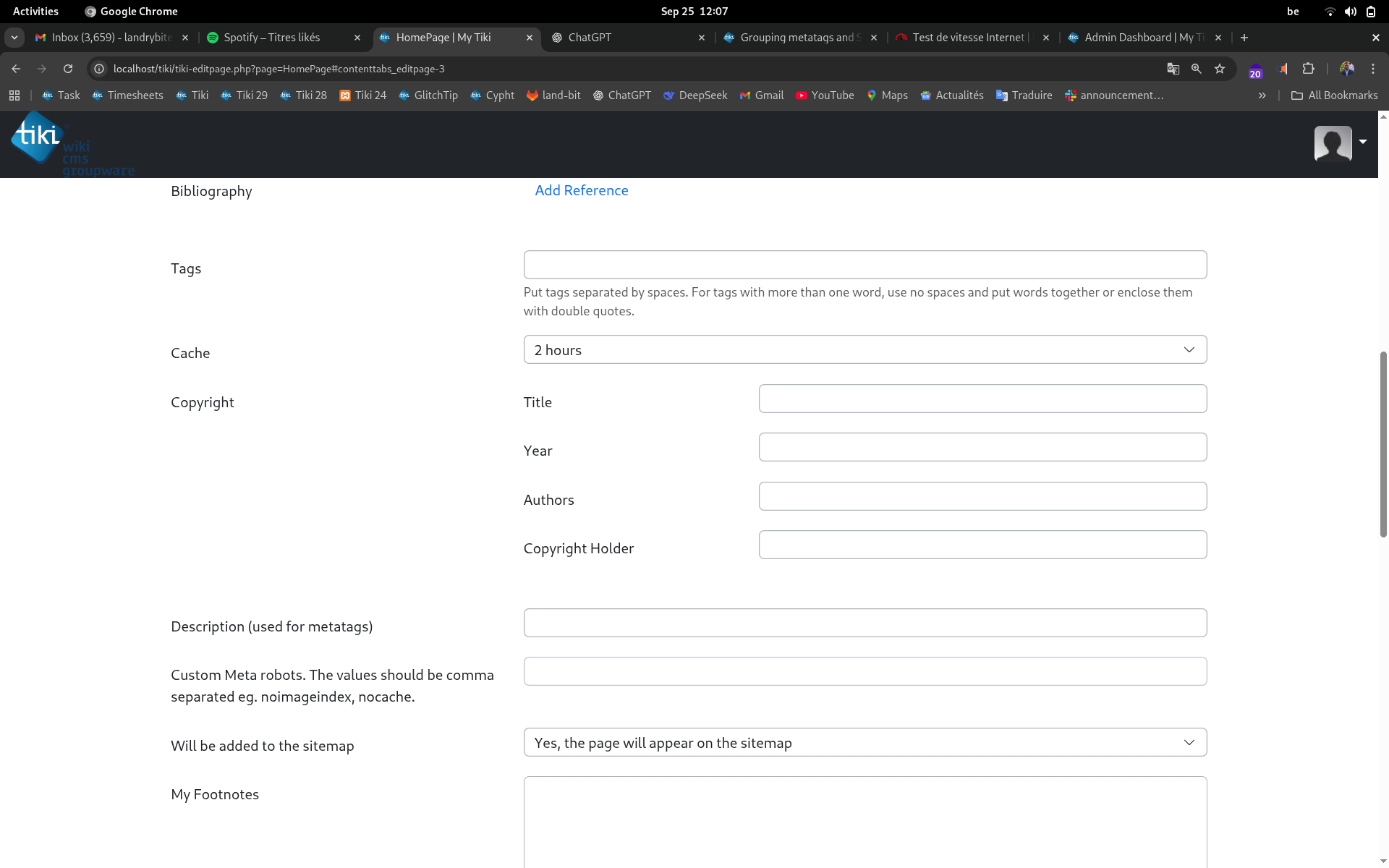Click the page vertical scrollbar thumb
The image size is (1389, 868).
click(x=1383, y=443)
